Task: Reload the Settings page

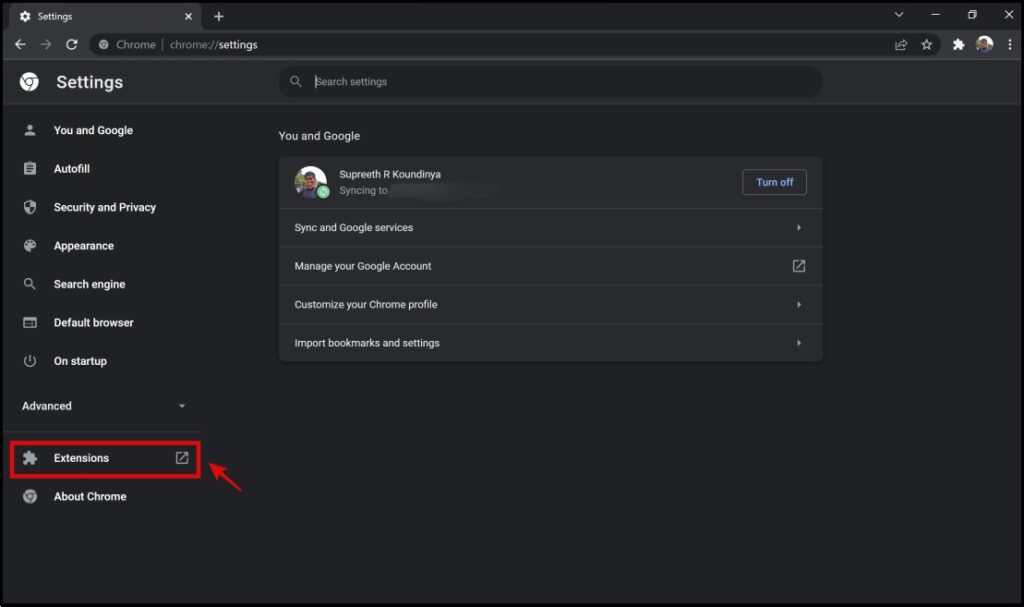Action: click(72, 44)
